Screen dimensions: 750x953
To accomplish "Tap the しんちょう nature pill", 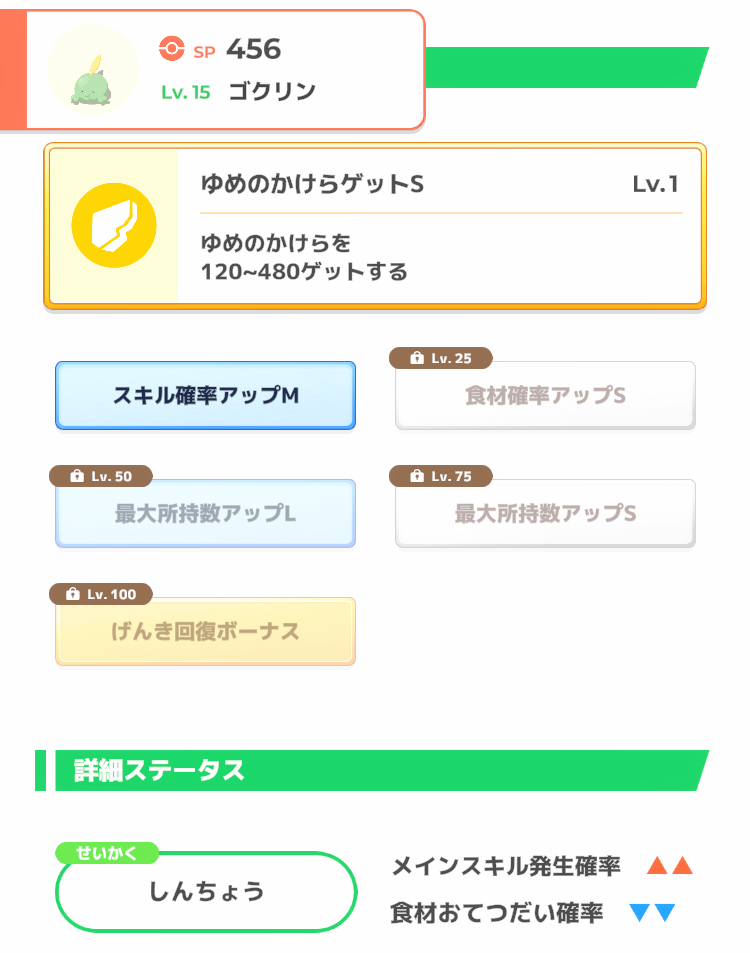I will click(x=206, y=891).
